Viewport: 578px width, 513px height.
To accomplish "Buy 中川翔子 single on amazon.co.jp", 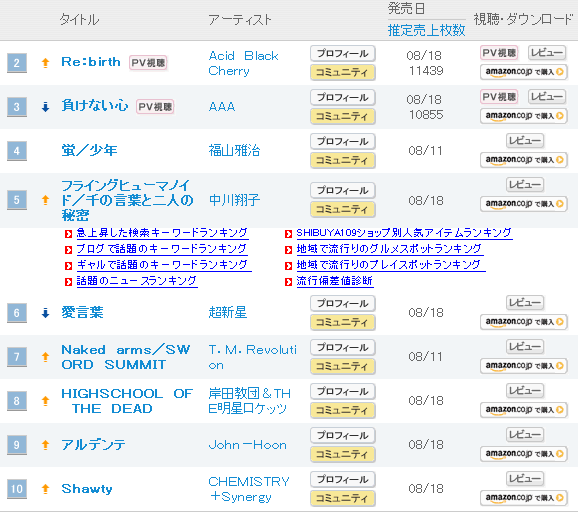I will coord(523,203).
